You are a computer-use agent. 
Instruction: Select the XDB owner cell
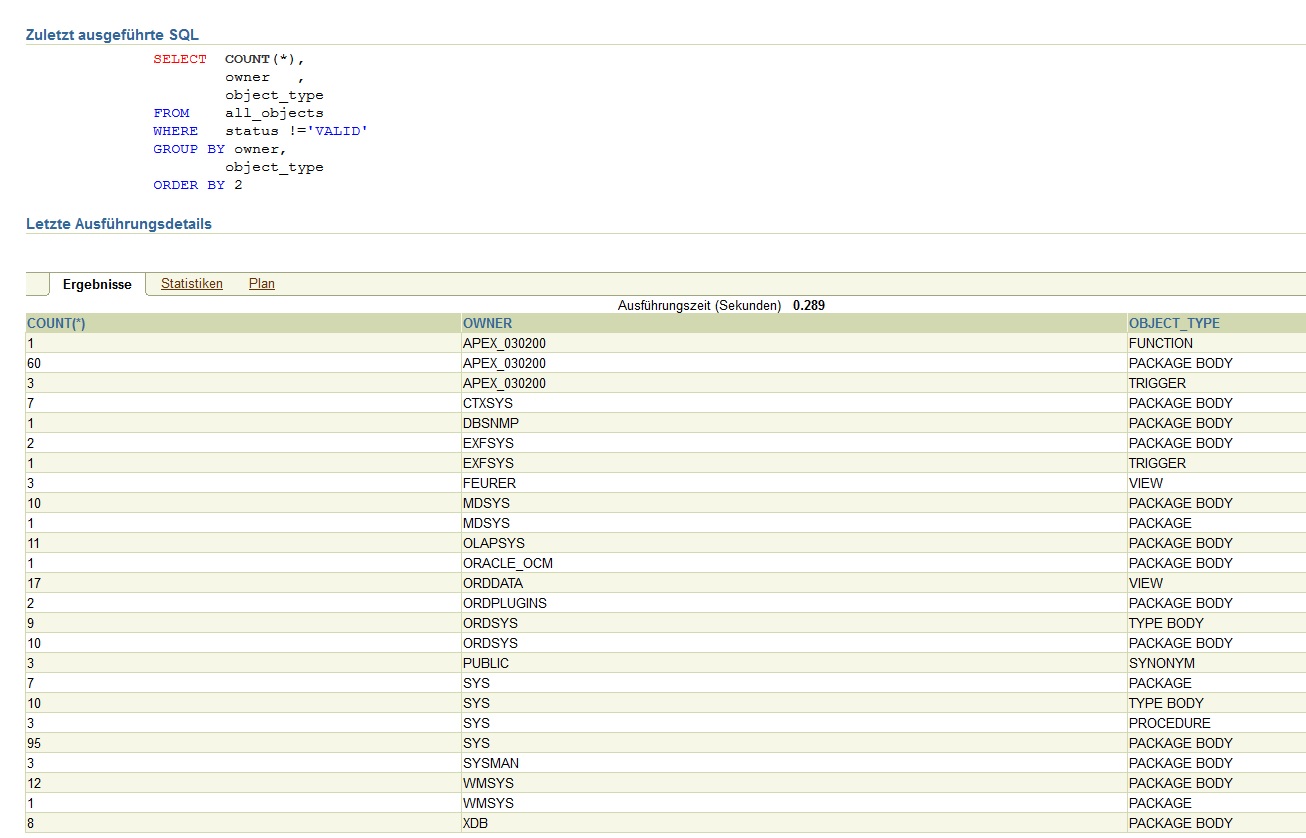coord(475,823)
